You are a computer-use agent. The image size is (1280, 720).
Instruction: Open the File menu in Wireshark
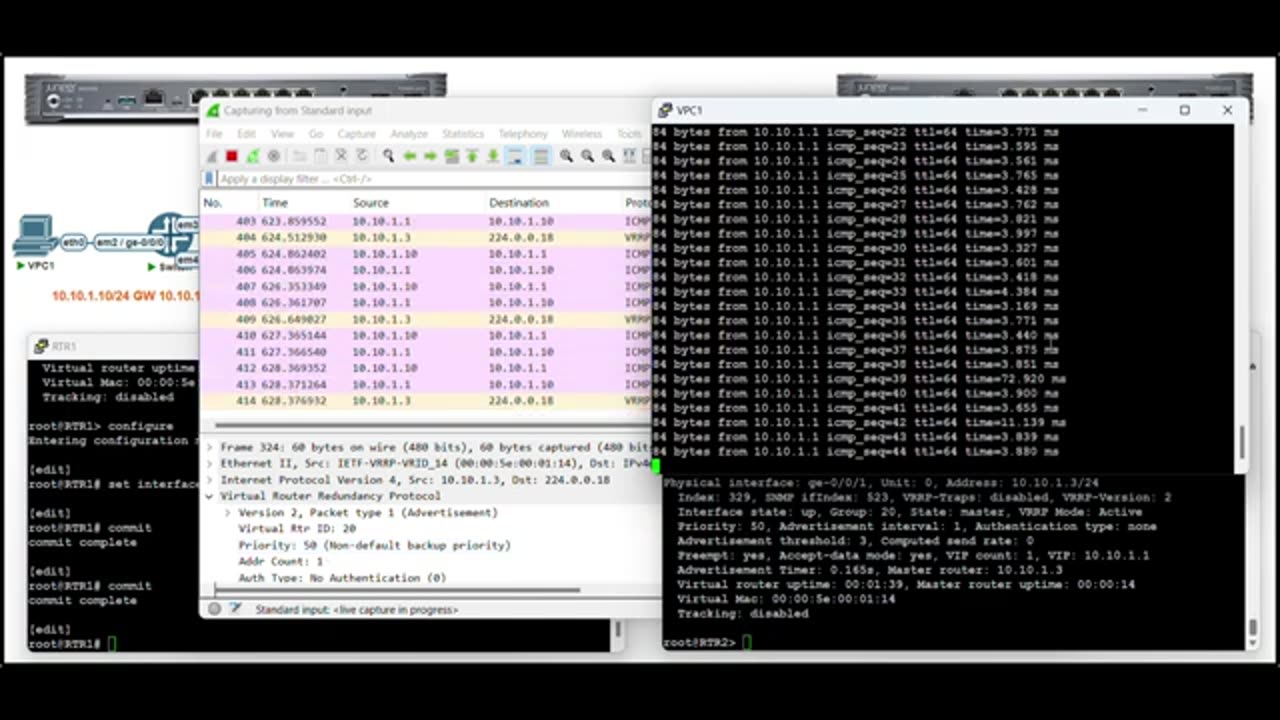click(x=214, y=134)
